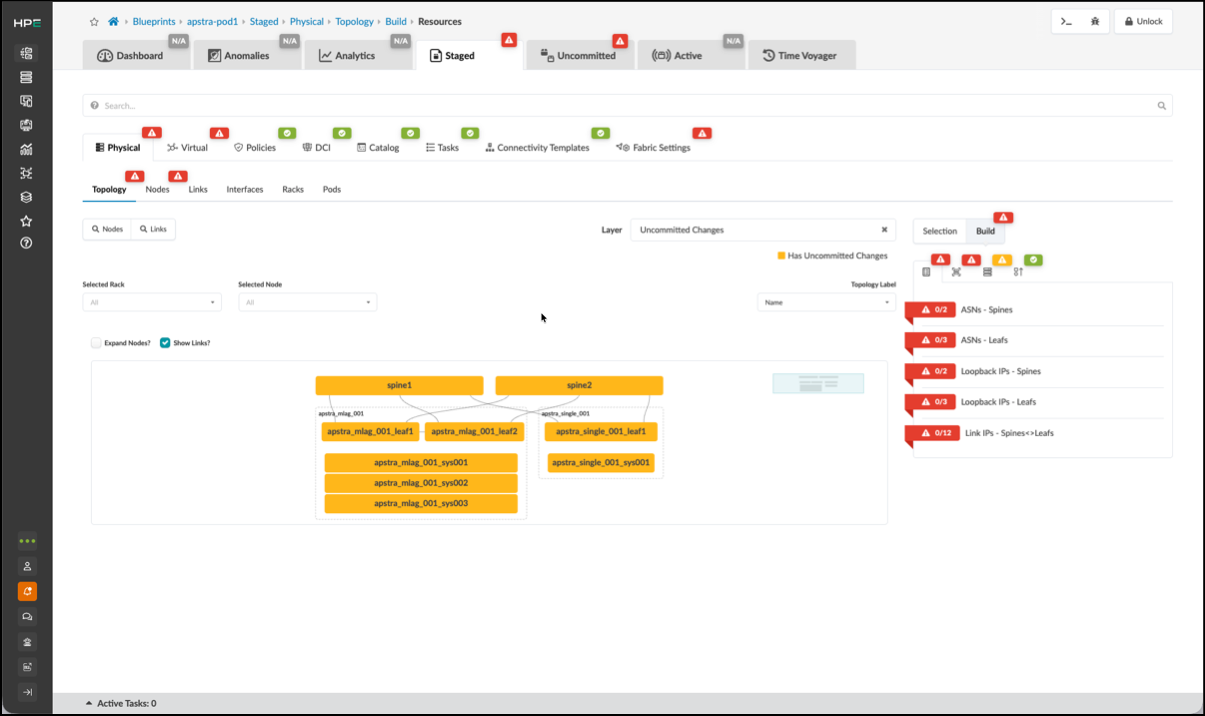The width and height of the screenshot is (1205, 716).
Task: Open the green status dots in sidebar
Action: tap(27, 541)
